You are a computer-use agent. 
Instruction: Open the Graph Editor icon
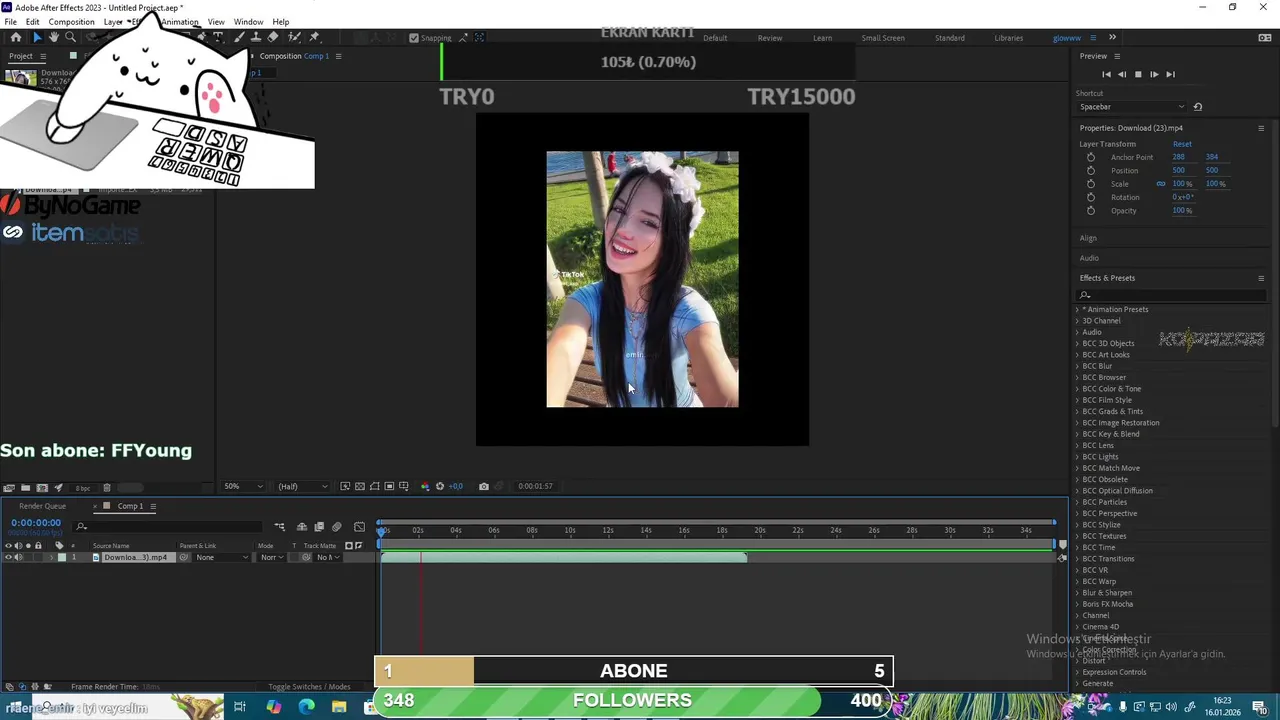359,527
